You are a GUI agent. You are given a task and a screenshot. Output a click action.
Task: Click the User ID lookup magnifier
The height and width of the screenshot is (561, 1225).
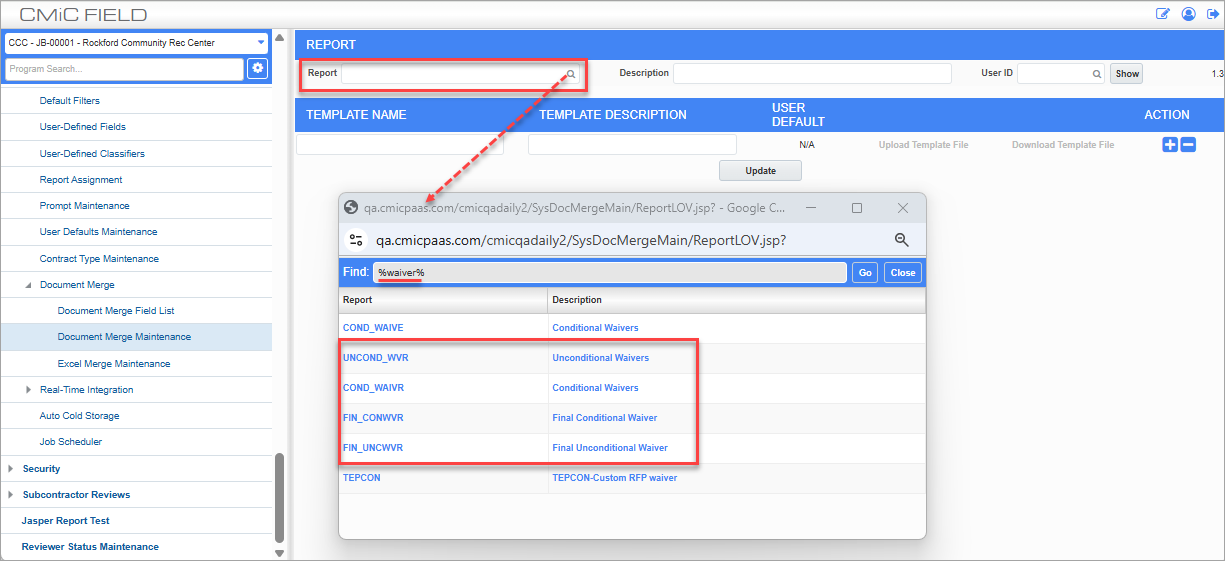[x=1096, y=74]
